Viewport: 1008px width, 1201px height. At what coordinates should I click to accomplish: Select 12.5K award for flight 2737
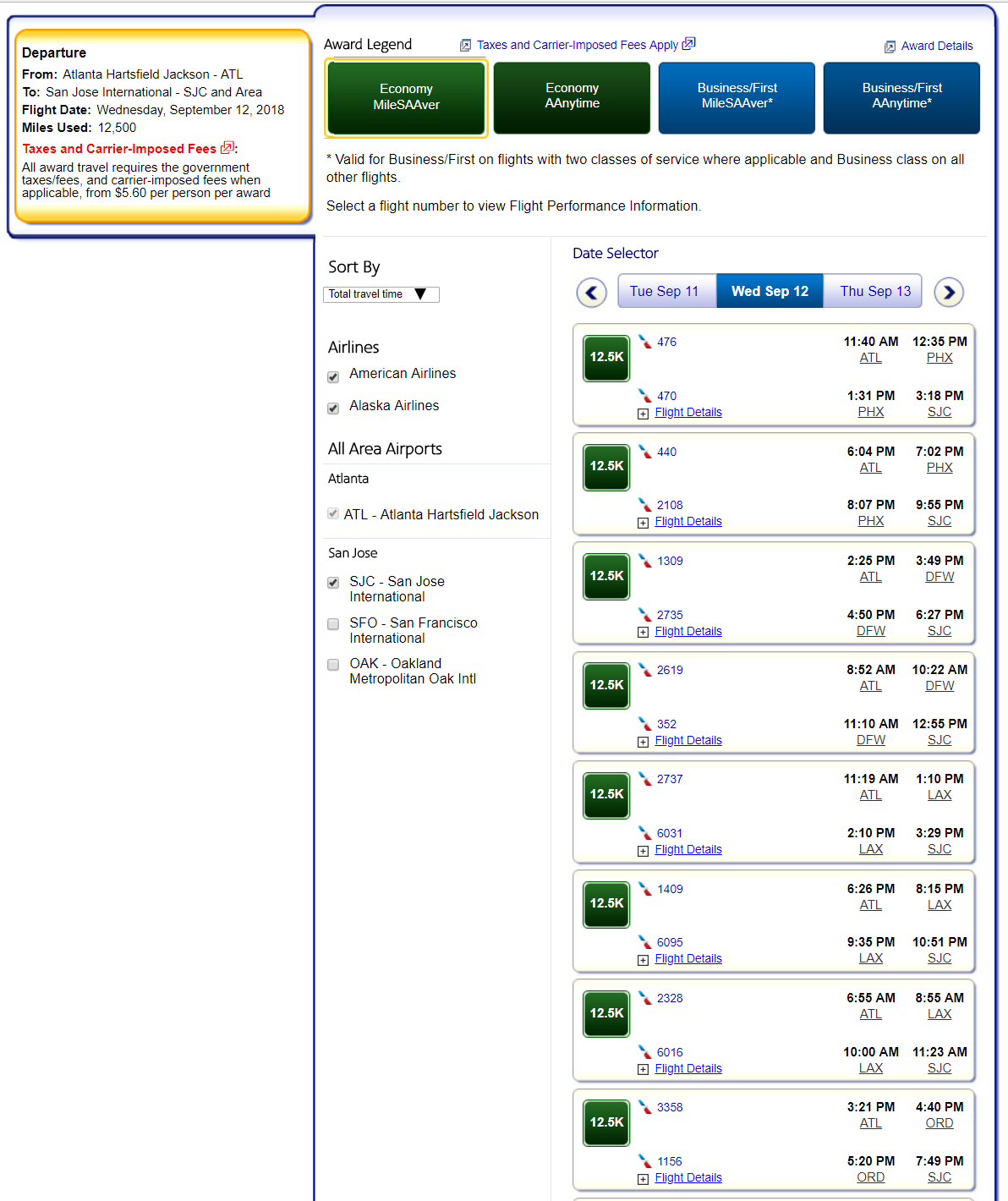click(606, 794)
